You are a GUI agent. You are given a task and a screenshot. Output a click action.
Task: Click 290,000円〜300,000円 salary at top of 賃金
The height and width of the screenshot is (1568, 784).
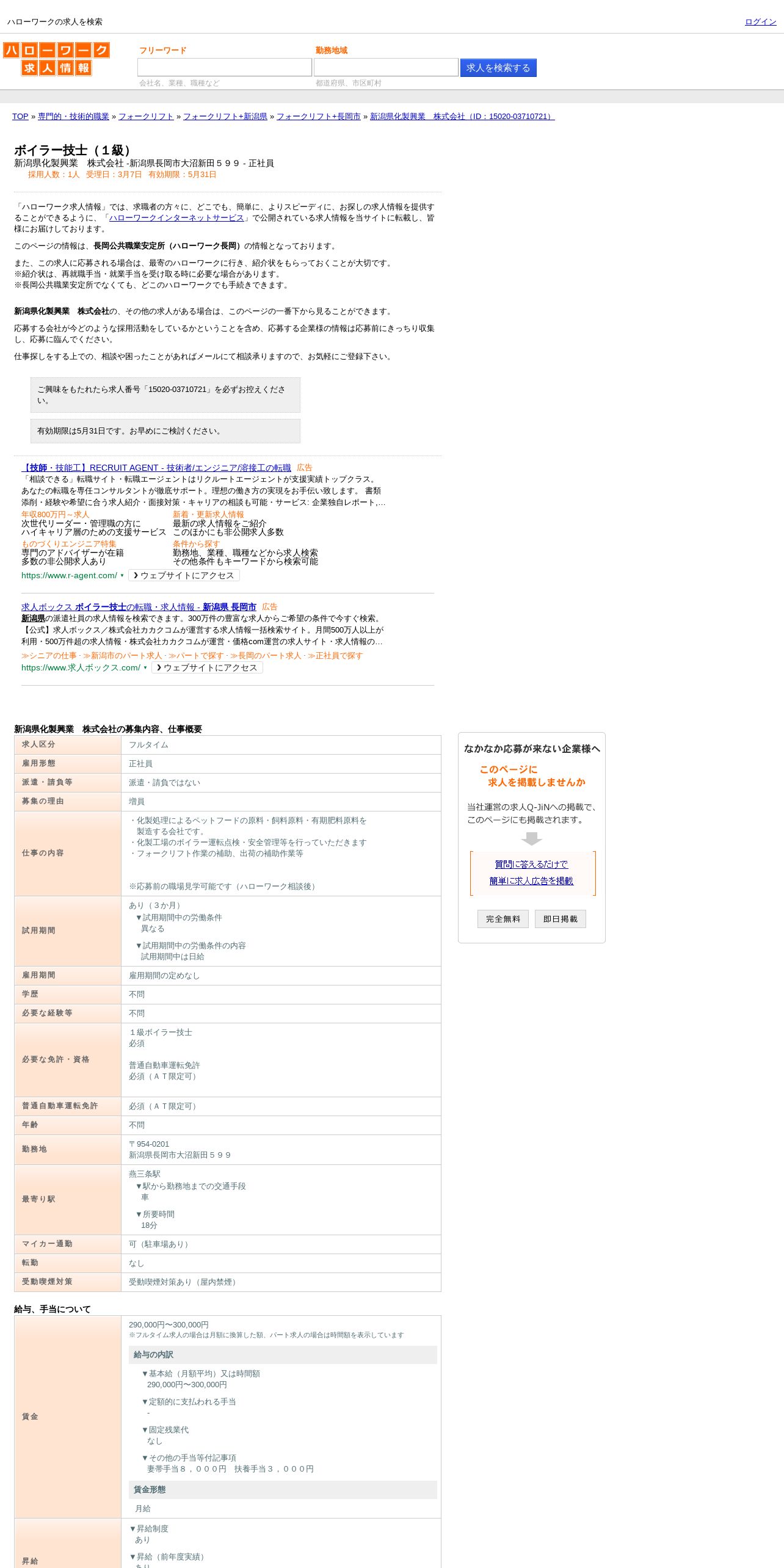[x=169, y=1325]
